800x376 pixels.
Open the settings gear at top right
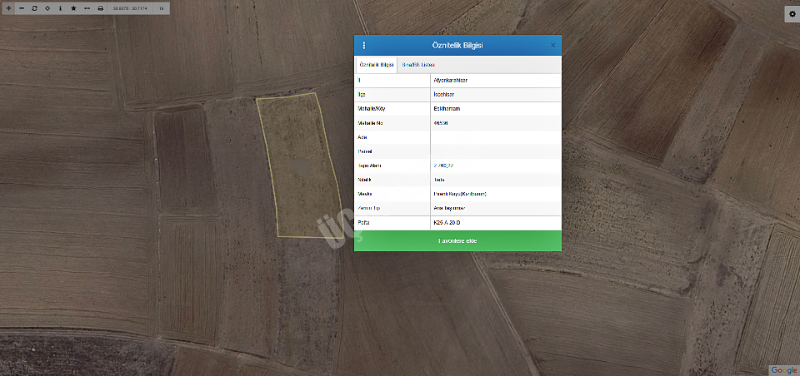click(792, 14)
